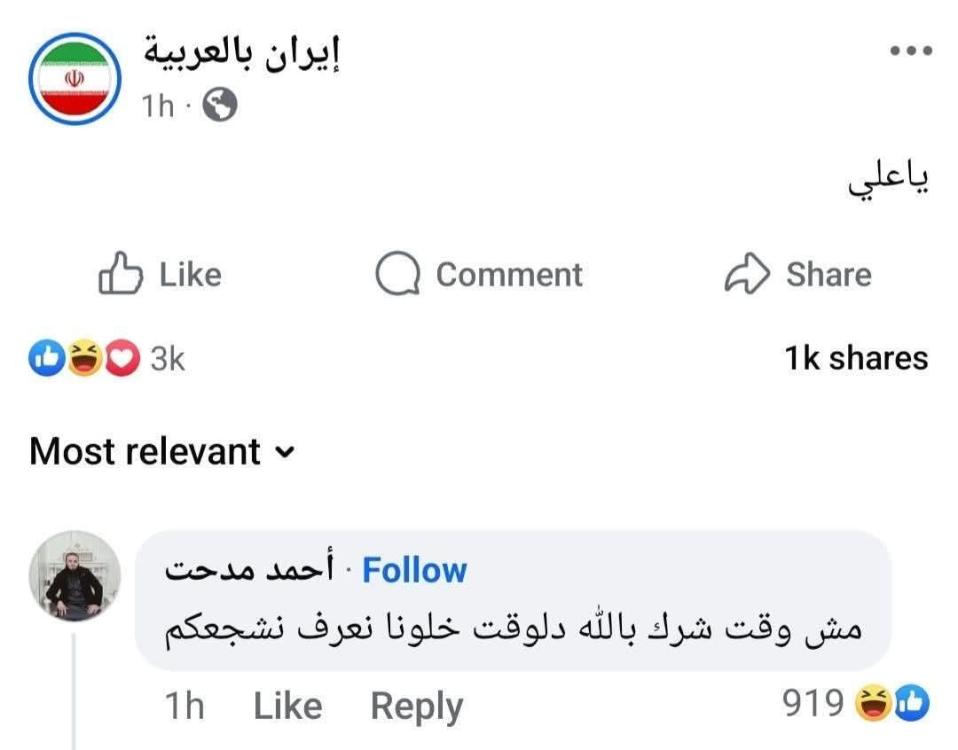Click the Iran flag profile picture
This screenshot has width=958, height=750.
75,79
